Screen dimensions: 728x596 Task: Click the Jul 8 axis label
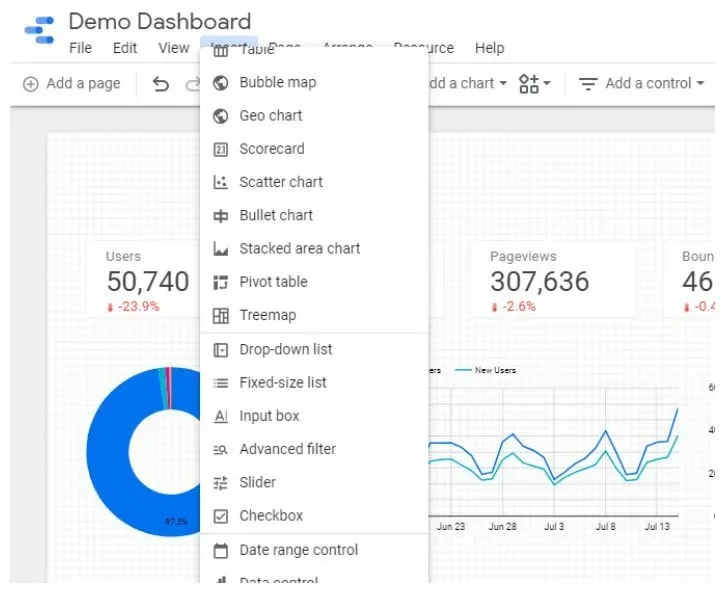(x=605, y=527)
